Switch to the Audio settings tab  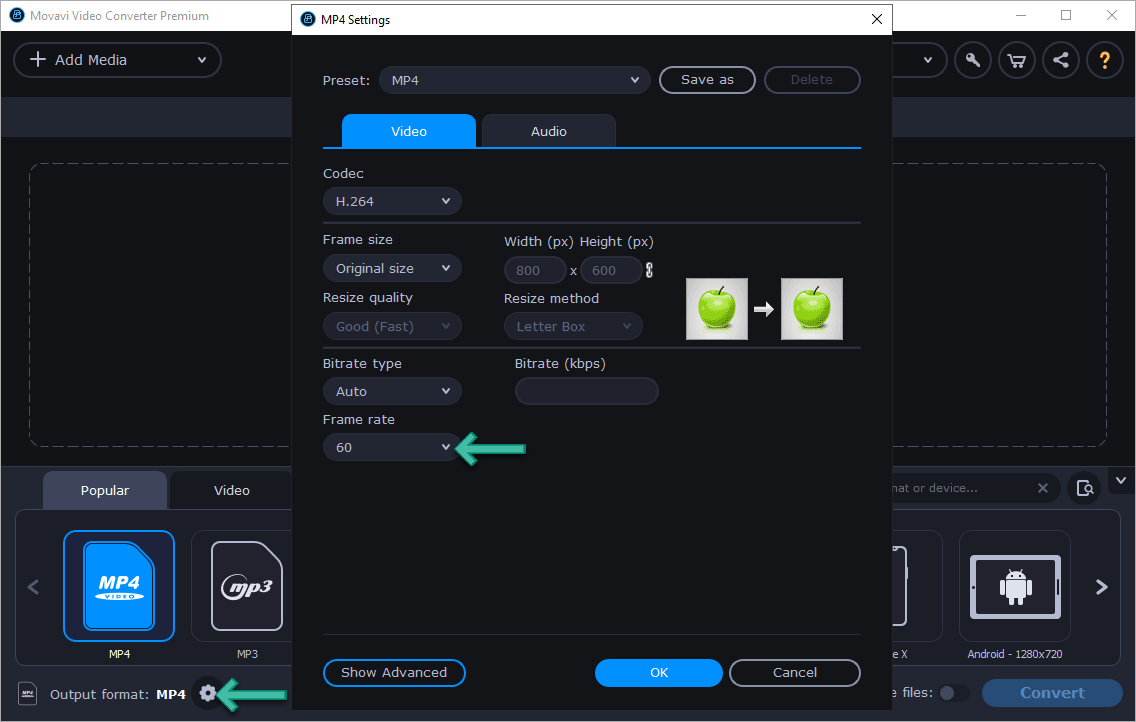[548, 131]
